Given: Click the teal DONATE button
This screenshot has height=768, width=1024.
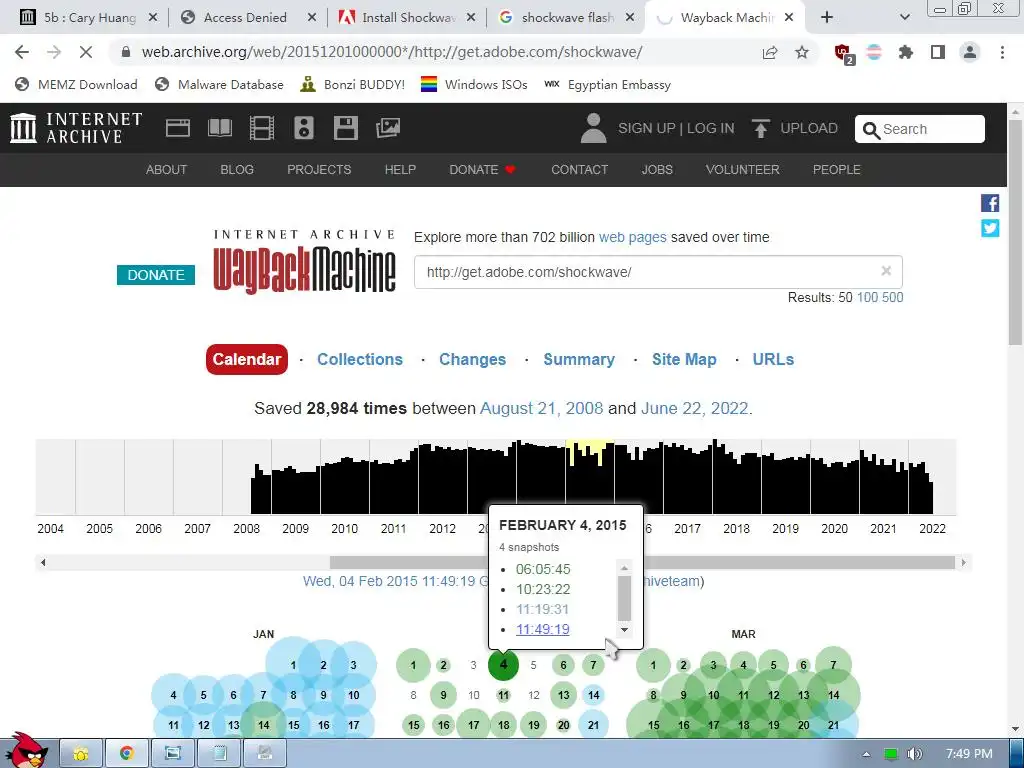Looking at the screenshot, I should point(156,275).
